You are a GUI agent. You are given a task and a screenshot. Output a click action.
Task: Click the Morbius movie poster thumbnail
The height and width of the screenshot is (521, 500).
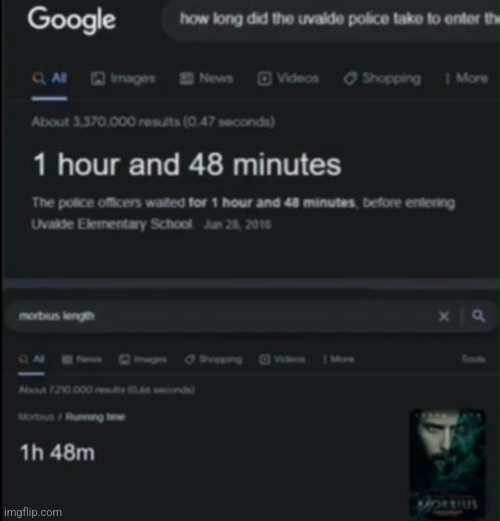coord(447,463)
